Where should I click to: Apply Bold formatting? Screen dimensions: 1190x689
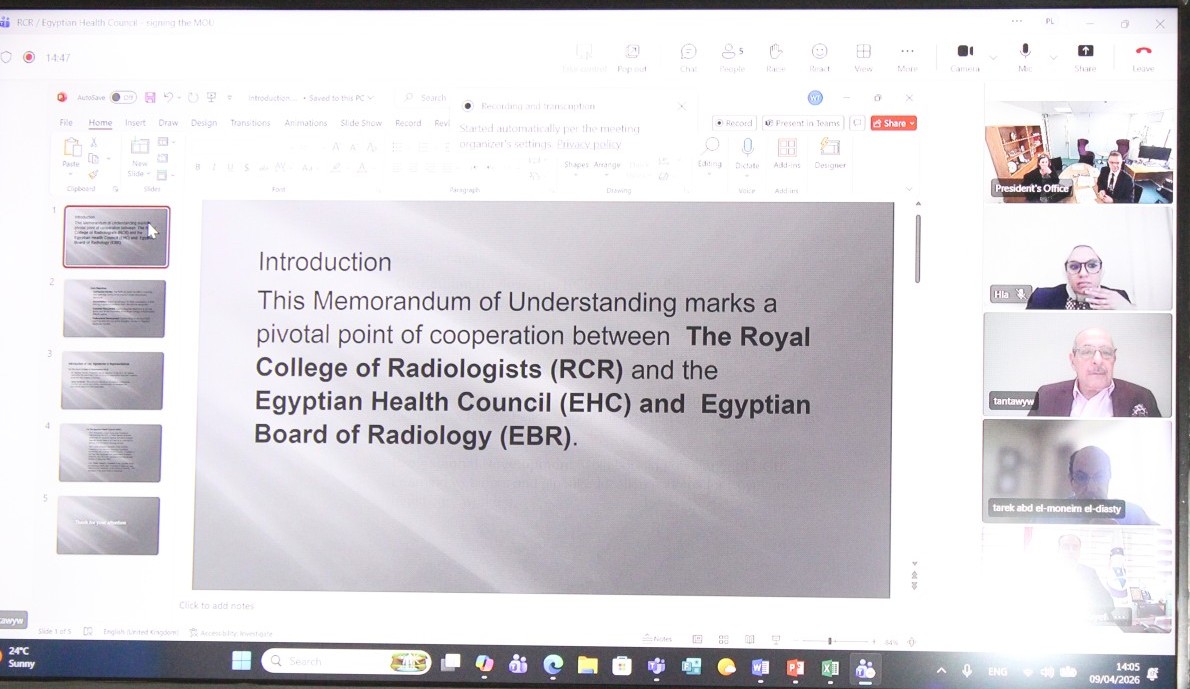197,167
